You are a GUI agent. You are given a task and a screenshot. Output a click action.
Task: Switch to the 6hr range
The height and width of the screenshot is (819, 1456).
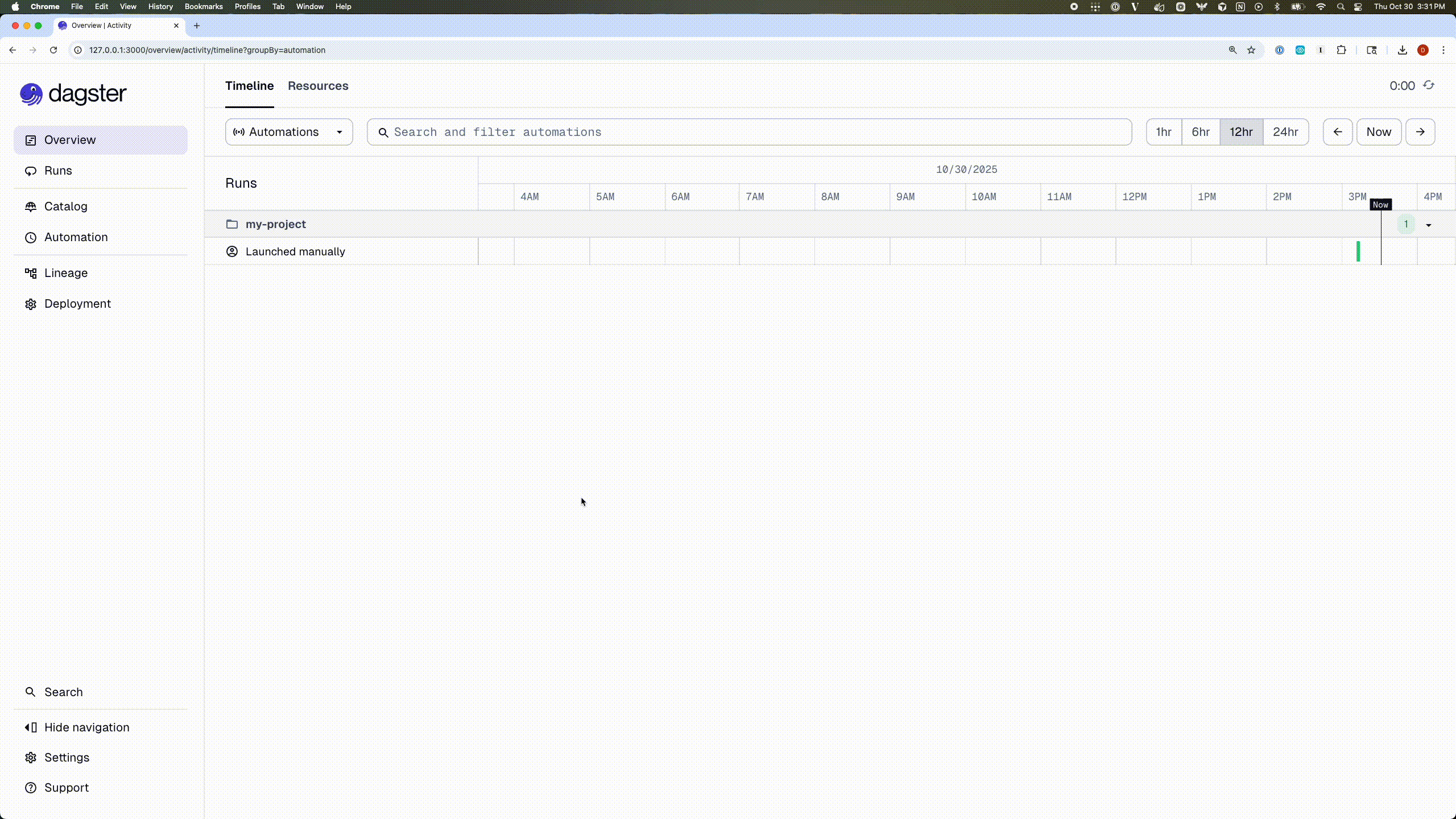click(1200, 132)
